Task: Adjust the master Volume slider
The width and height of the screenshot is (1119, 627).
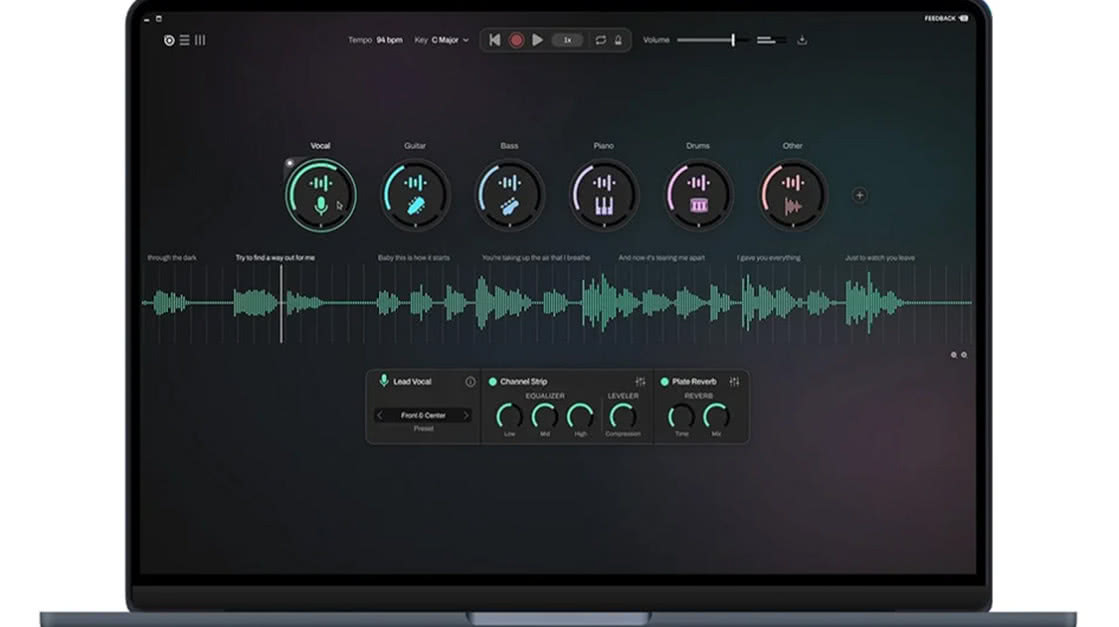Action: [x=714, y=40]
